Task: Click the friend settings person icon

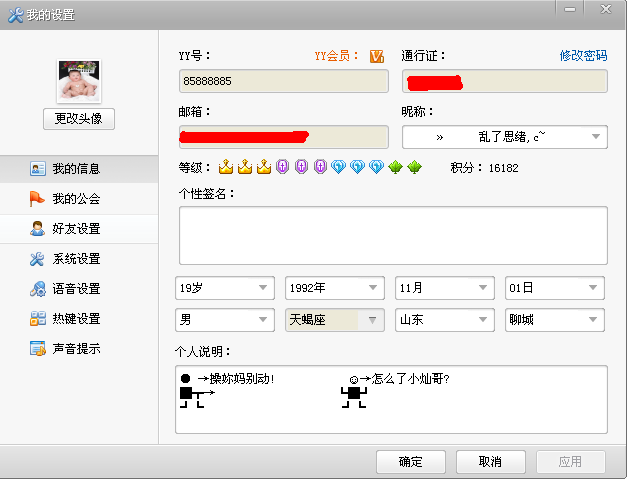Action: (37, 229)
